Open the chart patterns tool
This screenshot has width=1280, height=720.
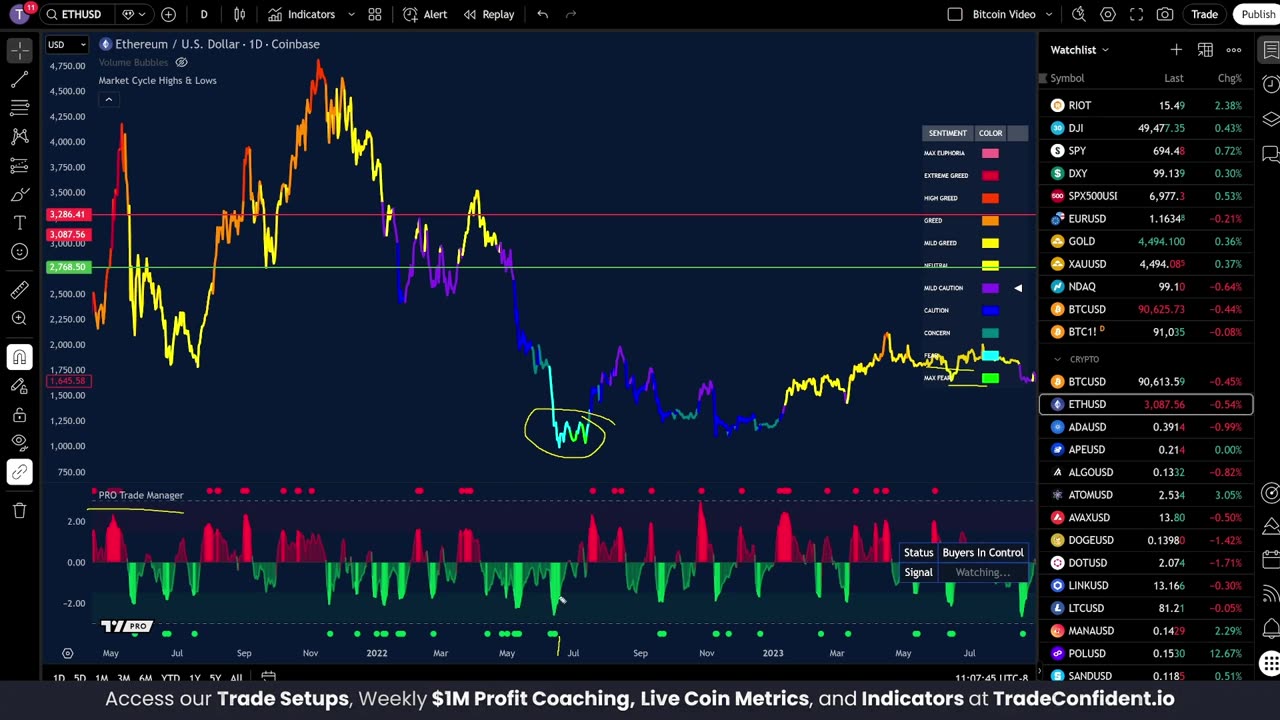19,136
